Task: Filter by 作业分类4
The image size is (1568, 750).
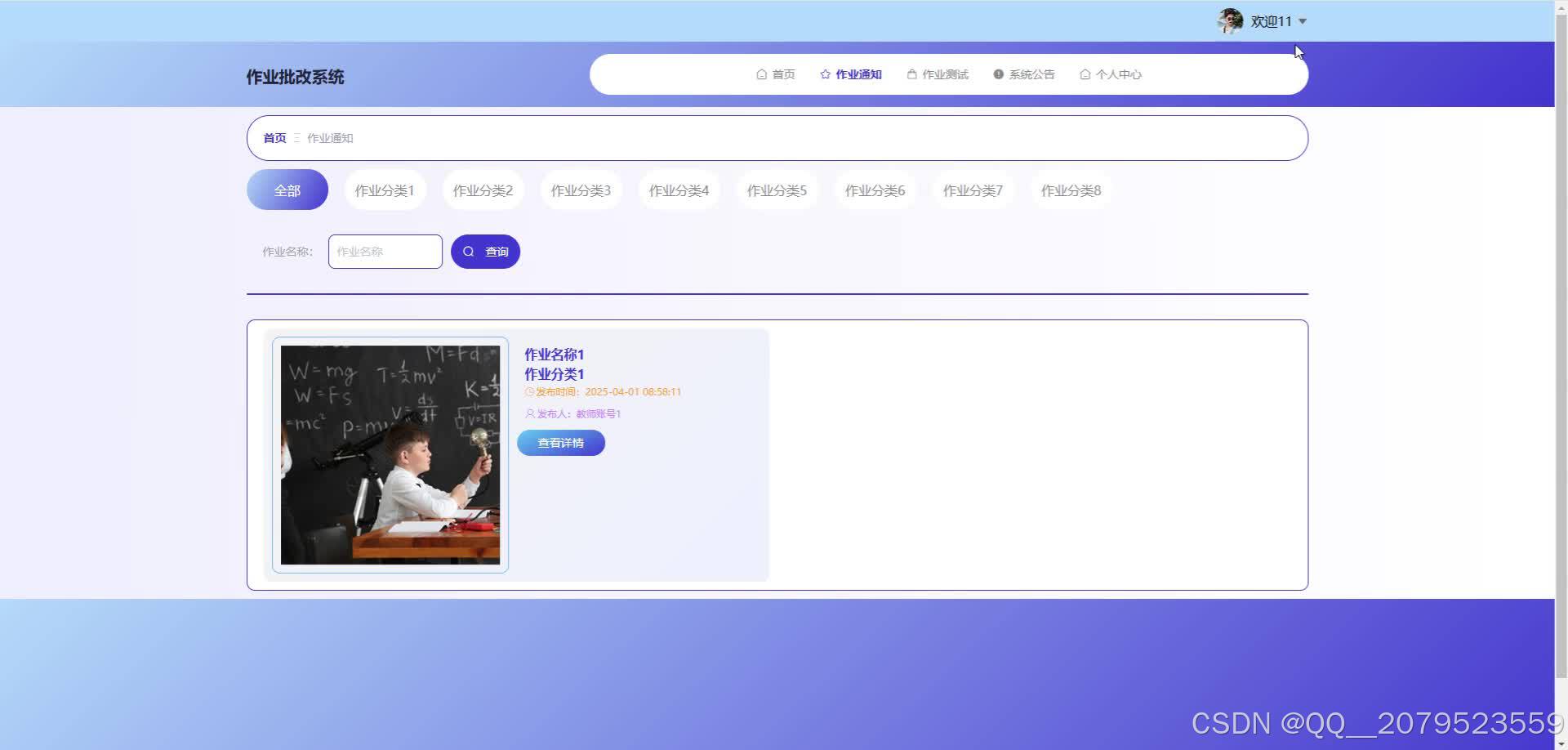Action: tap(679, 190)
